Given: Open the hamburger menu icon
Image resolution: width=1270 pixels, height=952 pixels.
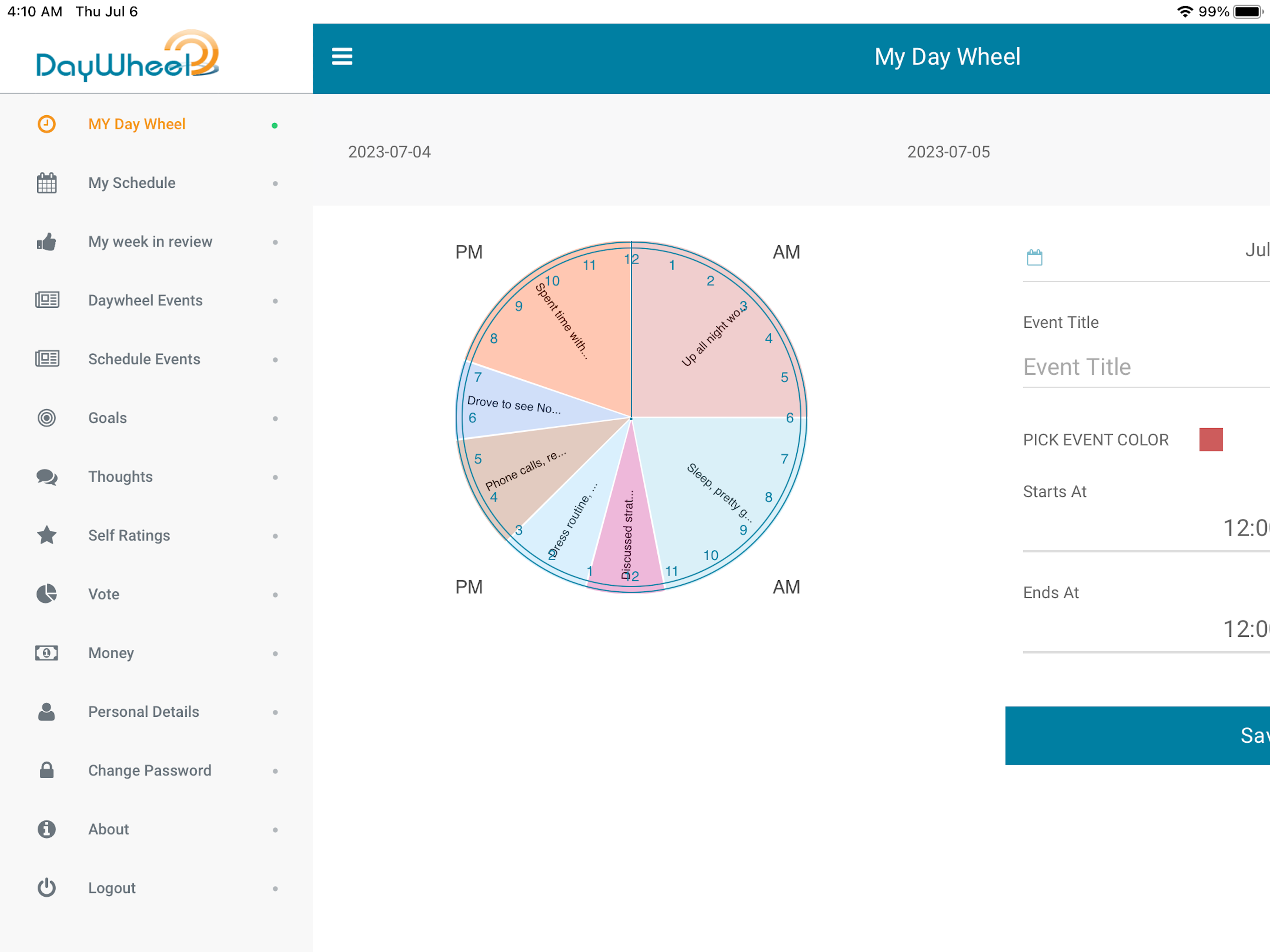Looking at the screenshot, I should [x=342, y=56].
